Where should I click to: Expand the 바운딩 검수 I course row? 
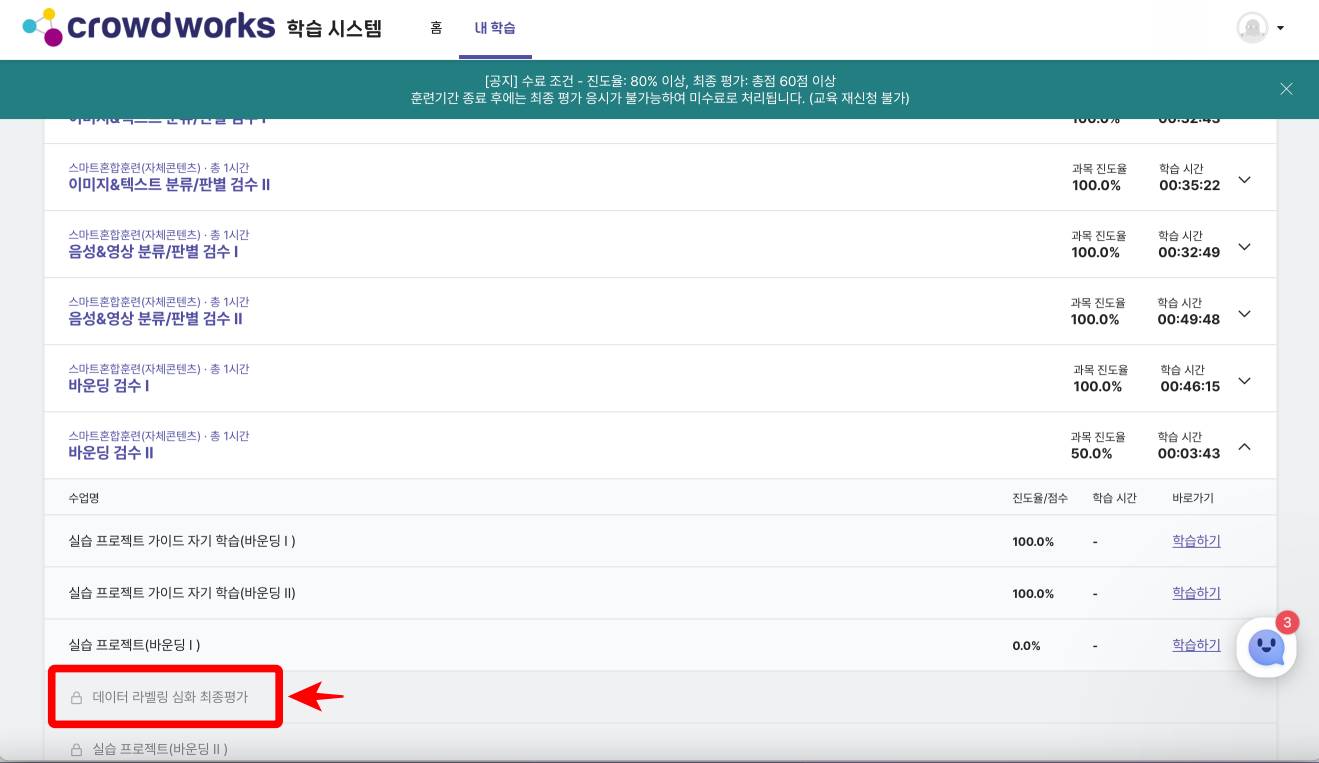point(1244,378)
